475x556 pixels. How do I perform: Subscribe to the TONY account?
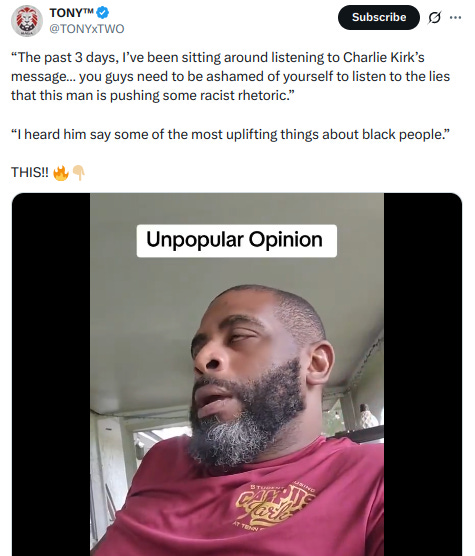[379, 17]
